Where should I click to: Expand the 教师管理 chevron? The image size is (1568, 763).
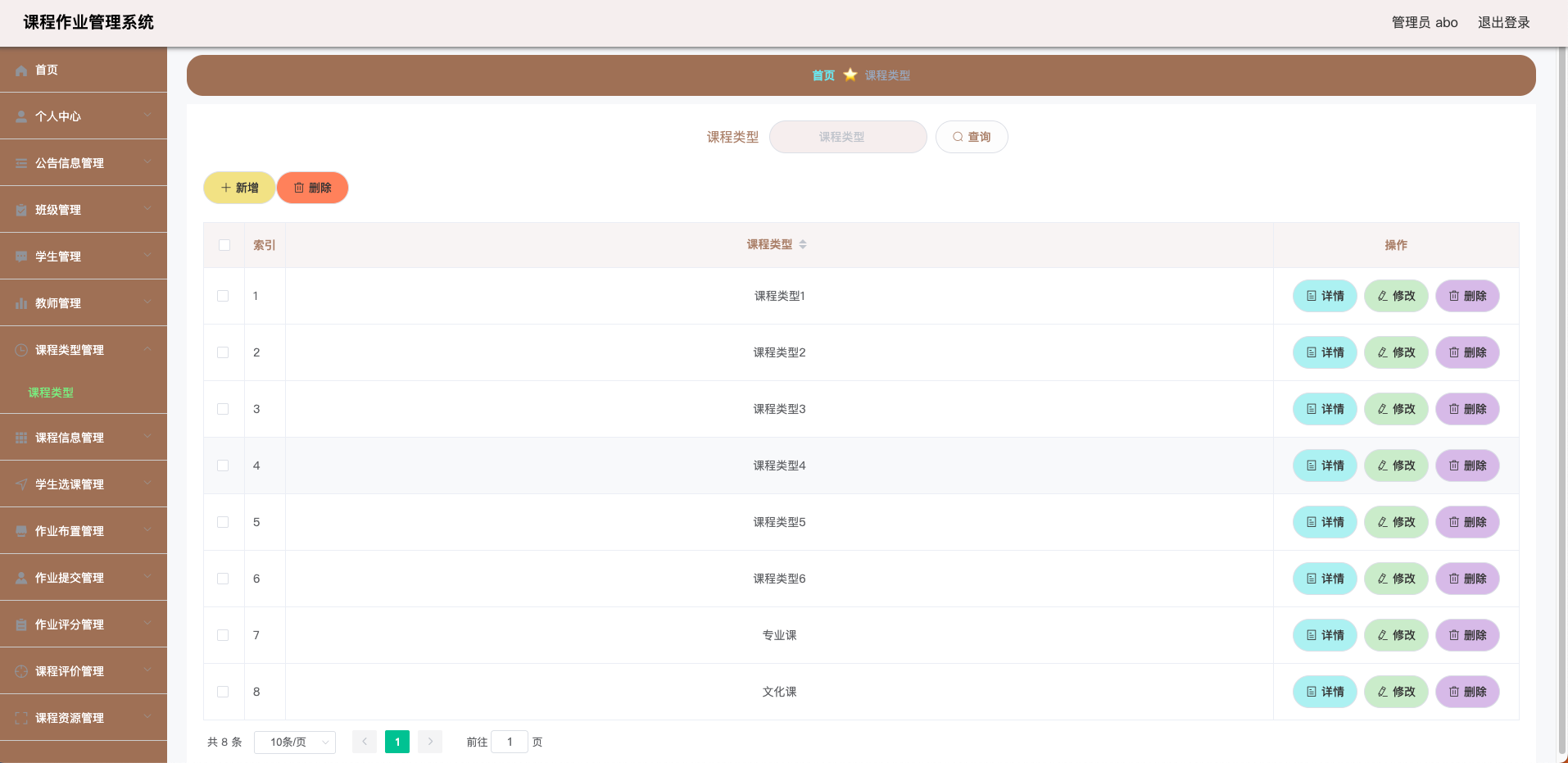tap(147, 302)
